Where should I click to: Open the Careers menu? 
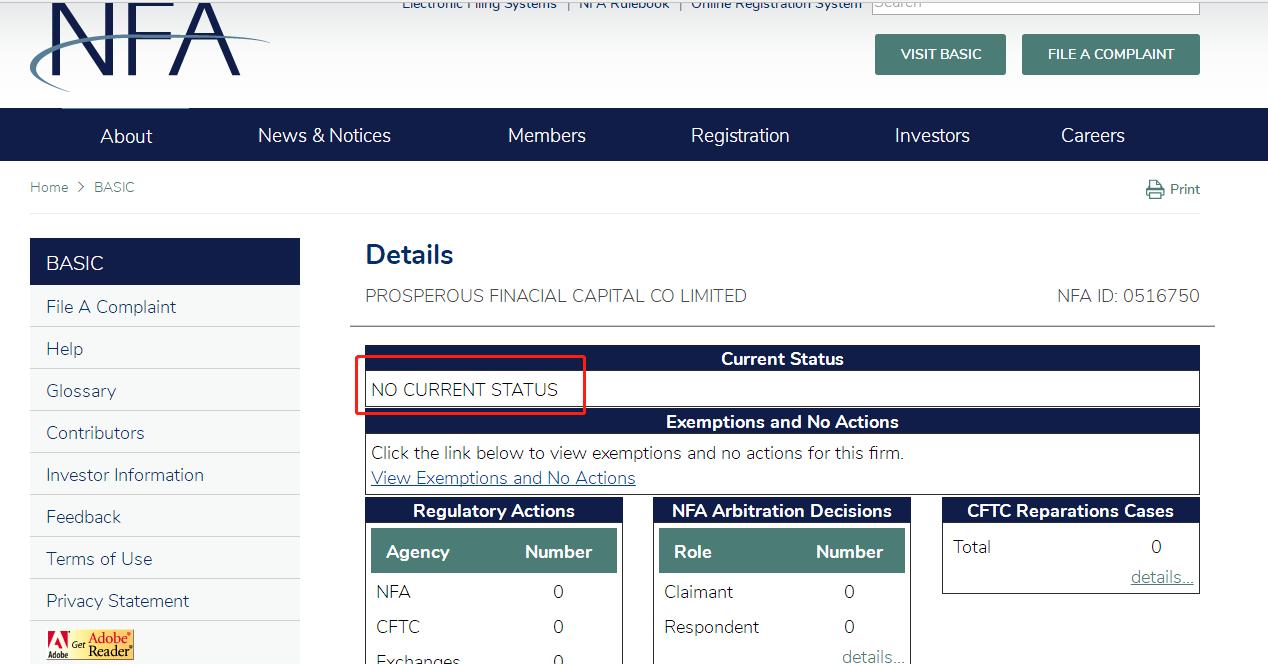[x=1093, y=135]
